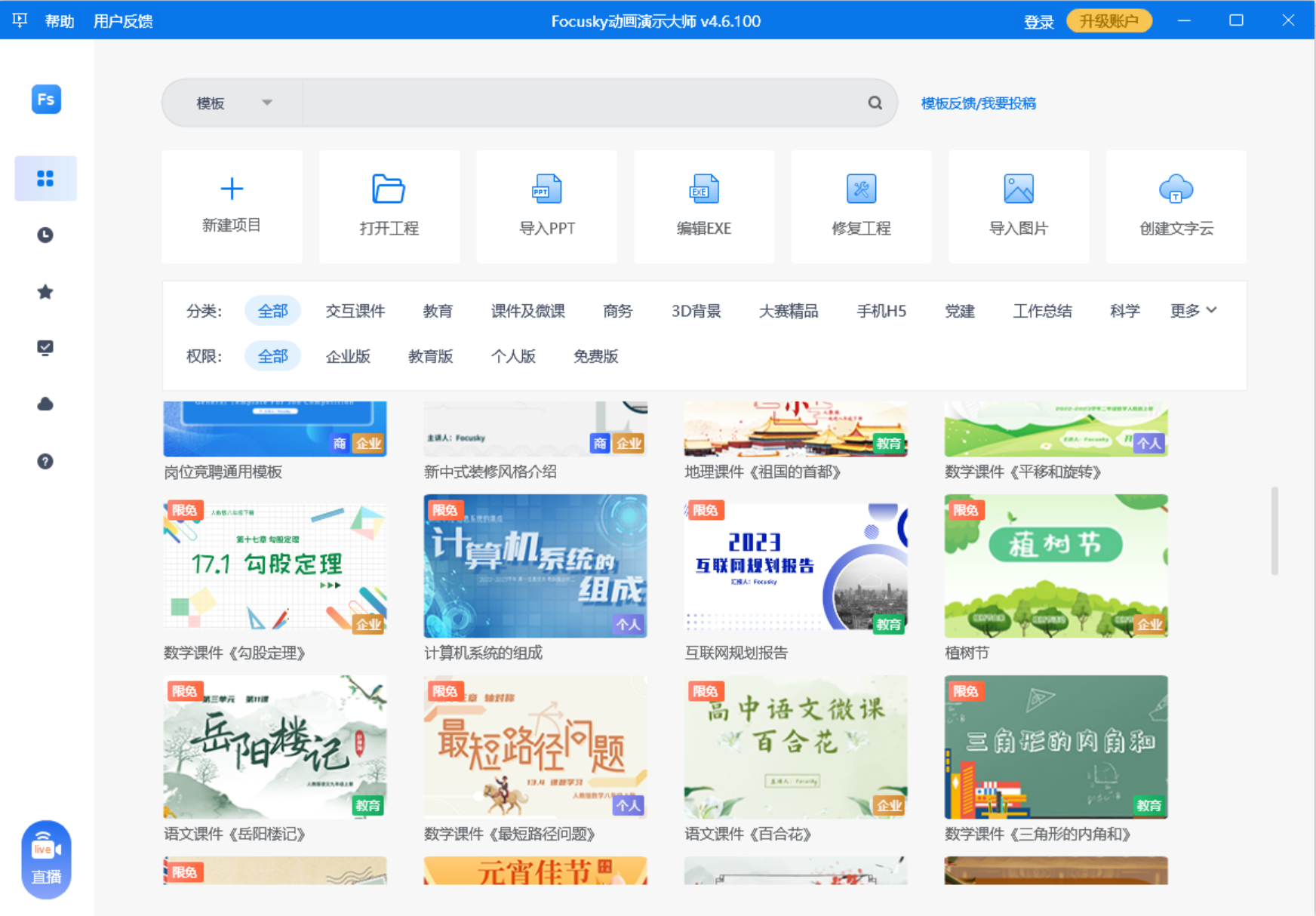Viewport: 1316px width, 916px height.
Task: Filter by 3D背景 category
Action: tap(696, 311)
